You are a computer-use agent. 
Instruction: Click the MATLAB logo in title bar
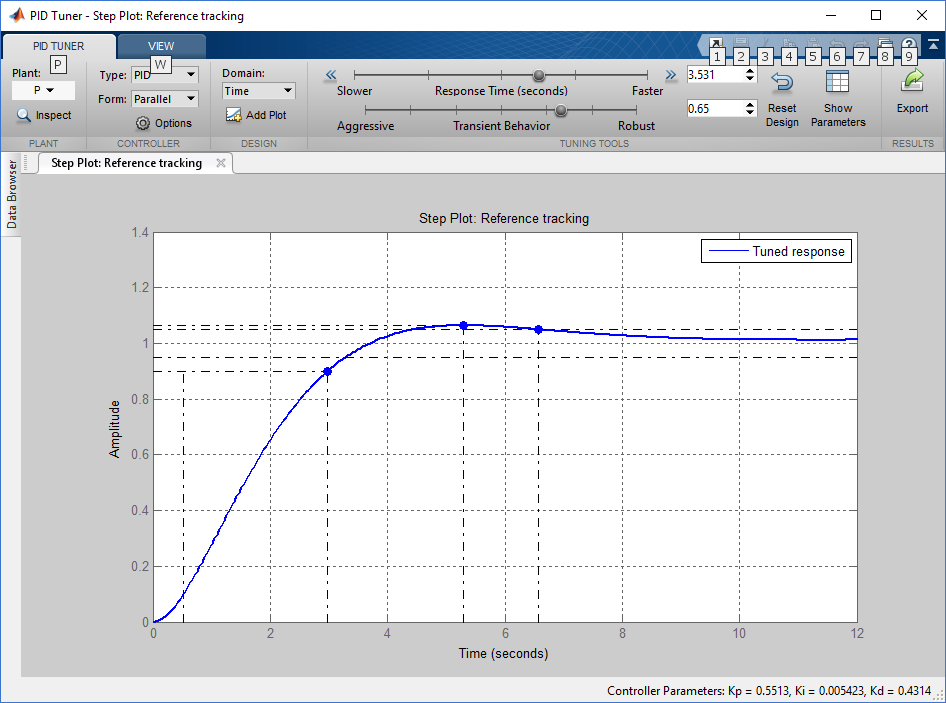coord(16,15)
